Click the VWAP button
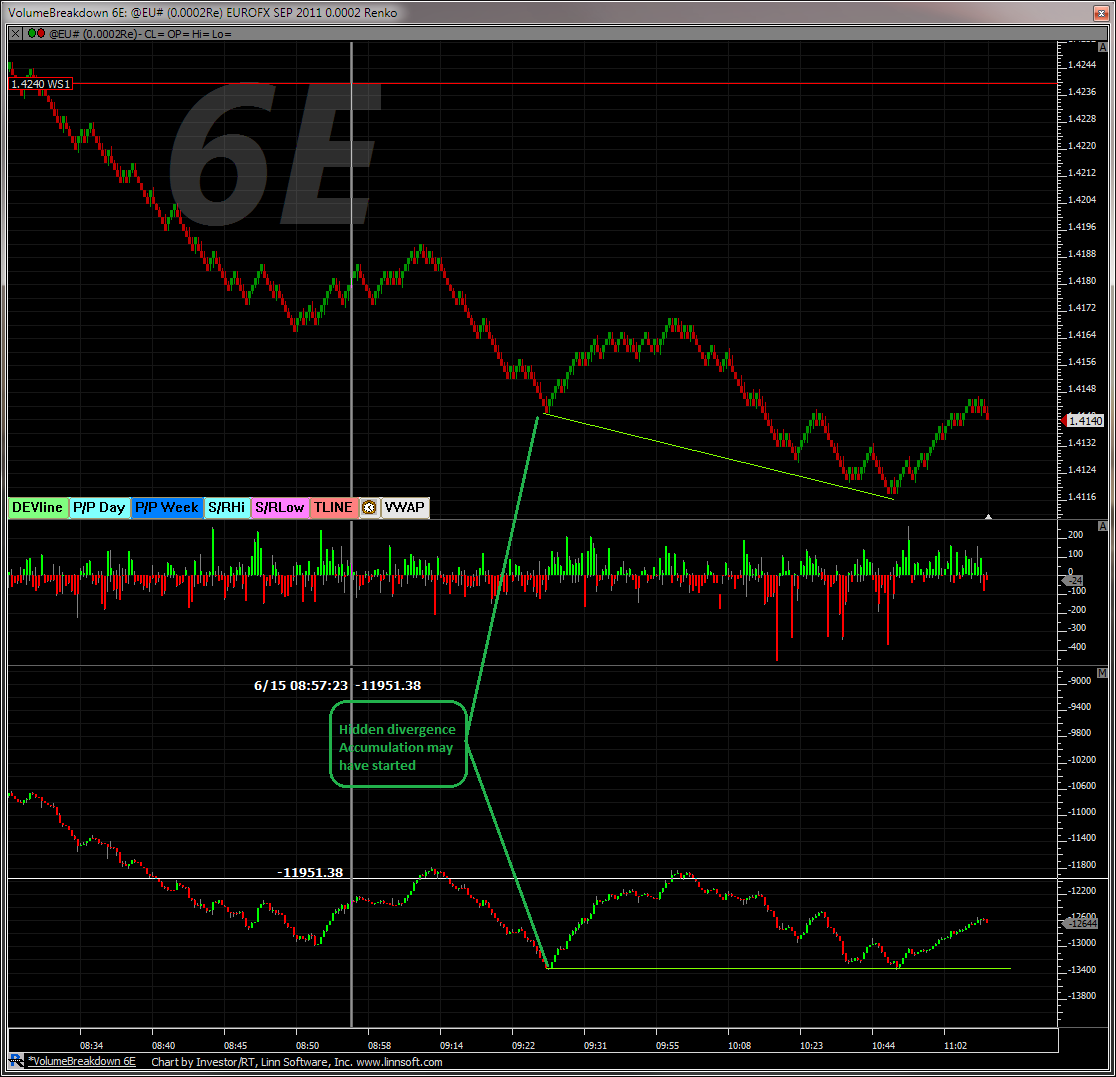 click(x=405, y=508)
